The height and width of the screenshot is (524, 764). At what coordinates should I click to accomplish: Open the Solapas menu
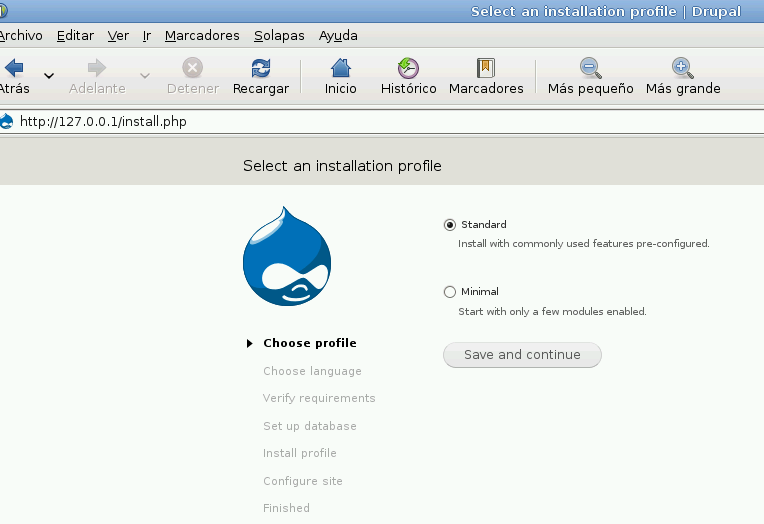(279, 36)
